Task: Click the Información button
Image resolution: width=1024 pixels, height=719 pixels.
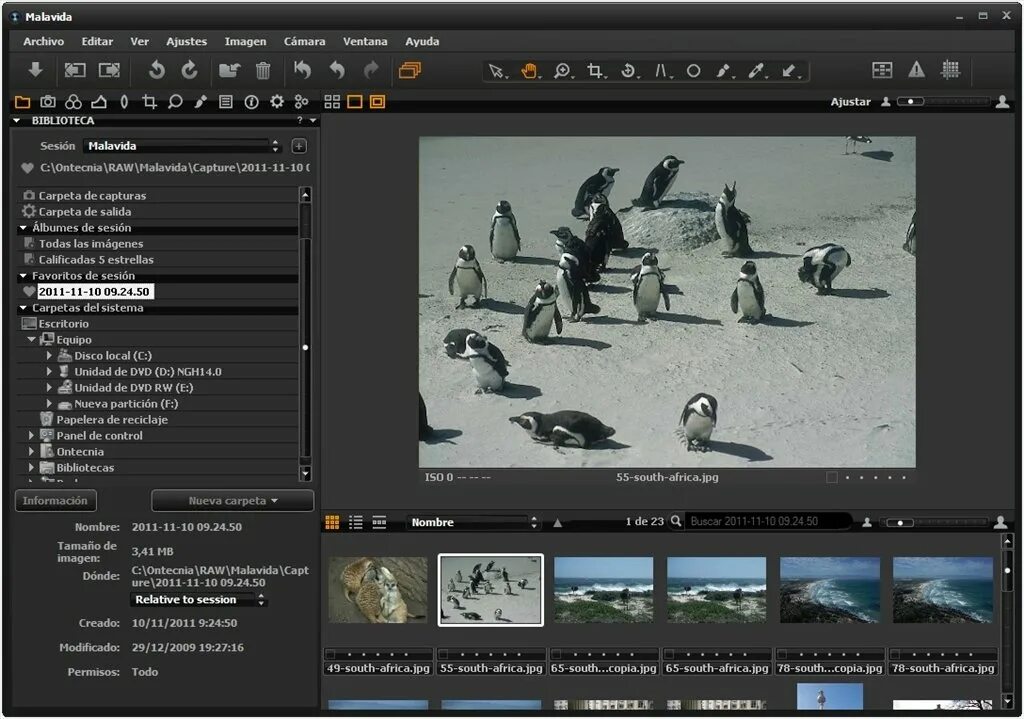Action: [55, 501]
